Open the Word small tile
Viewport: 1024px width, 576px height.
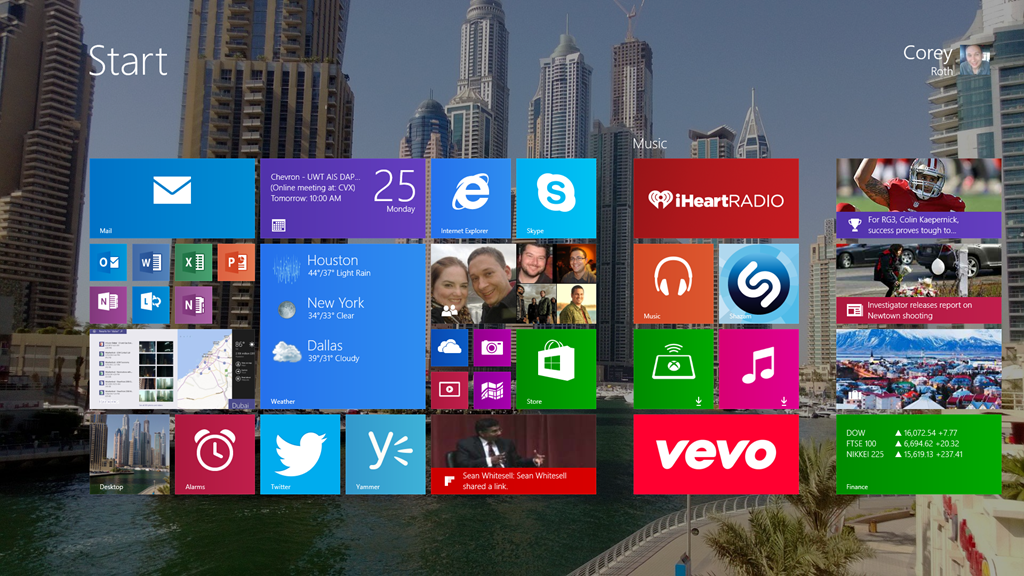pos(151,263)
